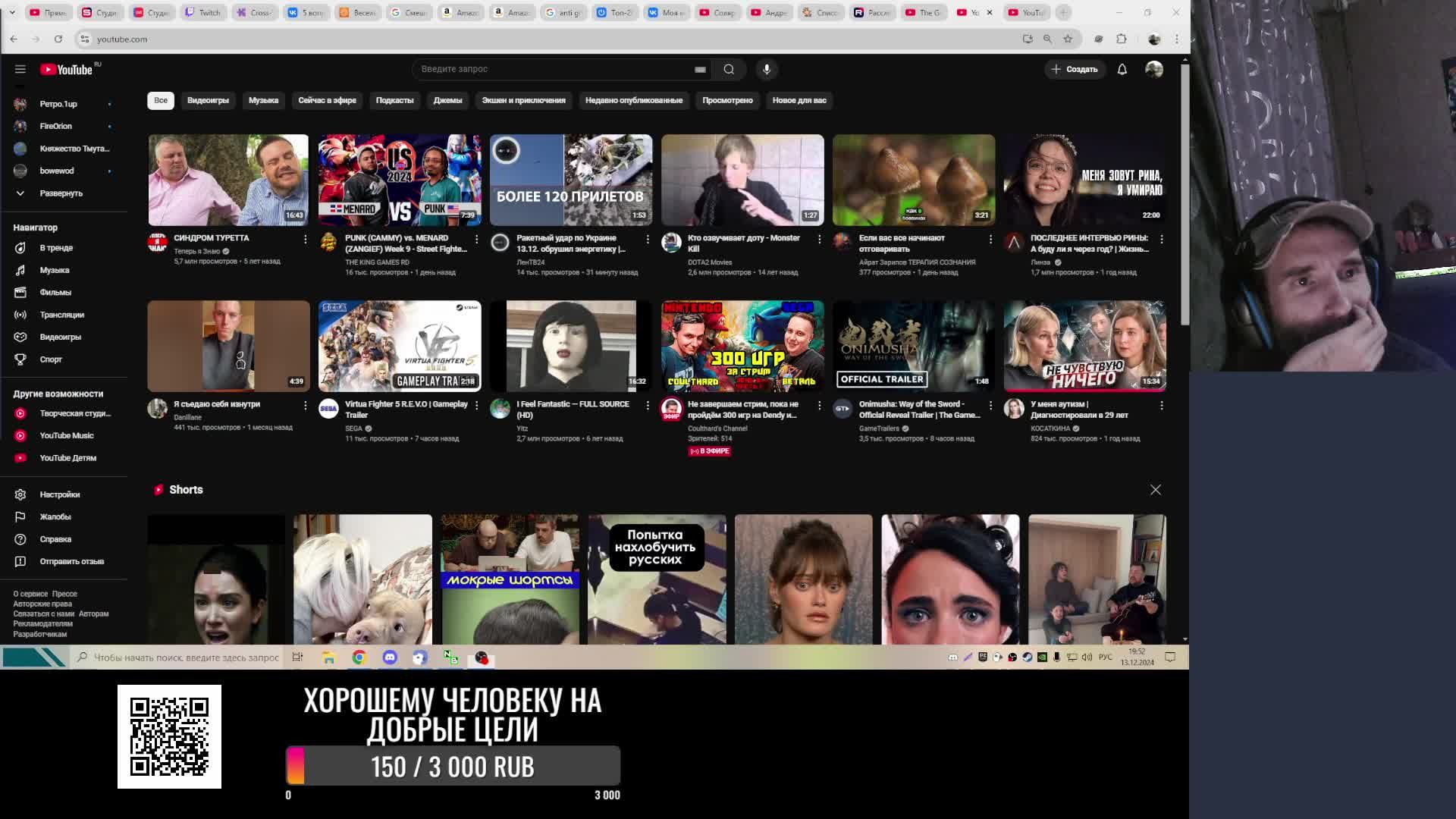This screenshot has width=1456, height=819.
Task: Open the hamburger guide menu
Action: pos(20,69)
